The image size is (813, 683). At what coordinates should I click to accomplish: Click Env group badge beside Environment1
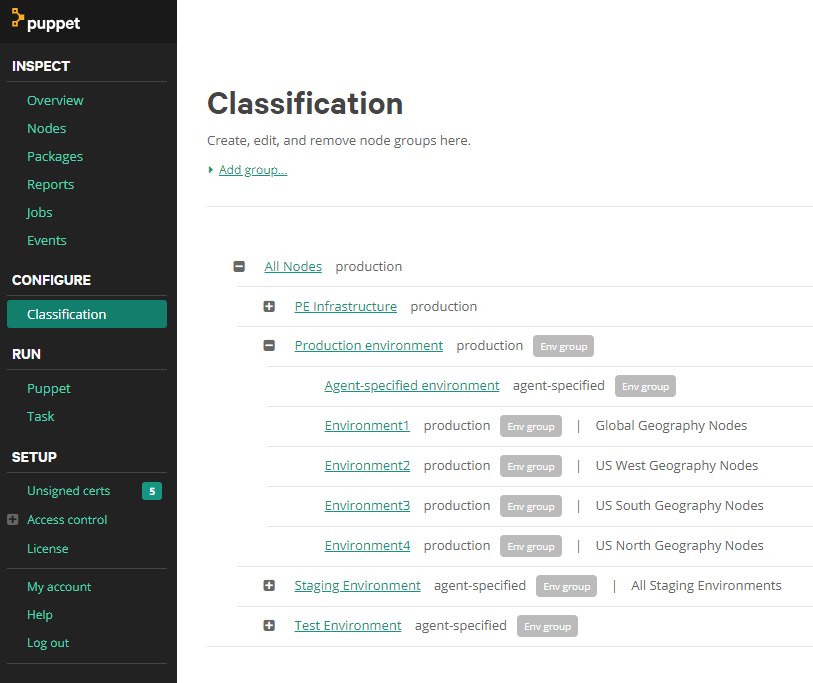(530, 426)
